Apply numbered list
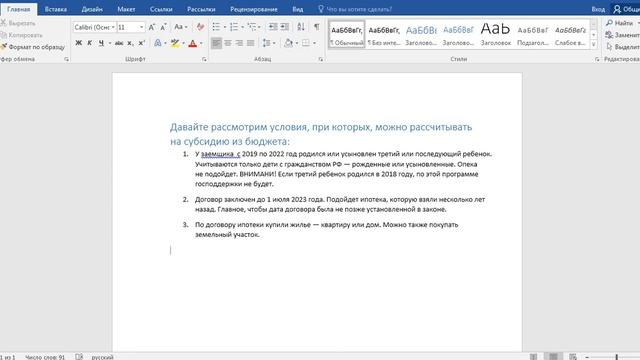Screen dimensions: 640x360 click(234, 27)
